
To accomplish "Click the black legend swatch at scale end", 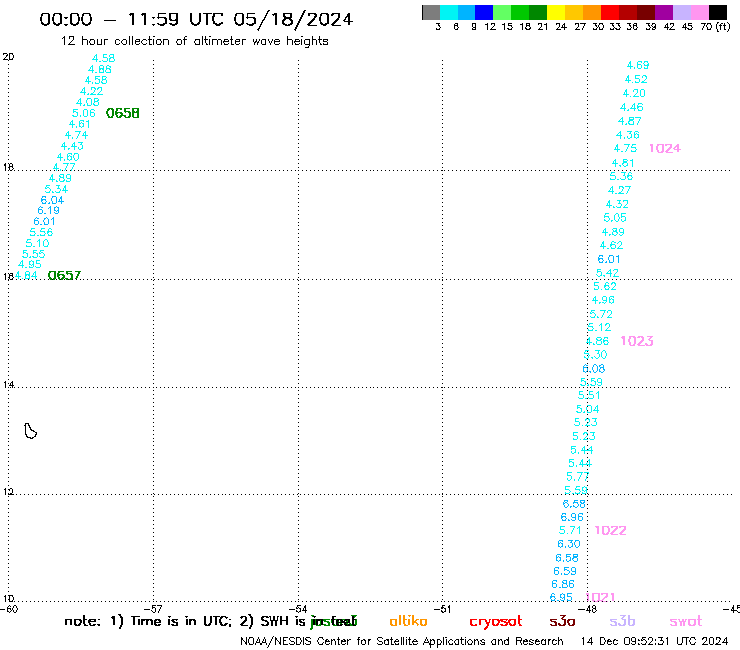I will 717,12.
